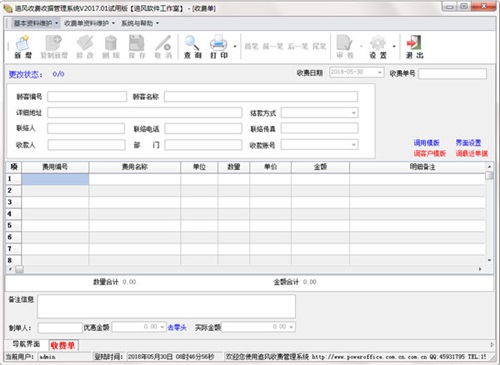This screenshot has width=500, height=365.
Task: Open the 结款方式 combo box
Action: pyautogui.click(x=354, y=113)
